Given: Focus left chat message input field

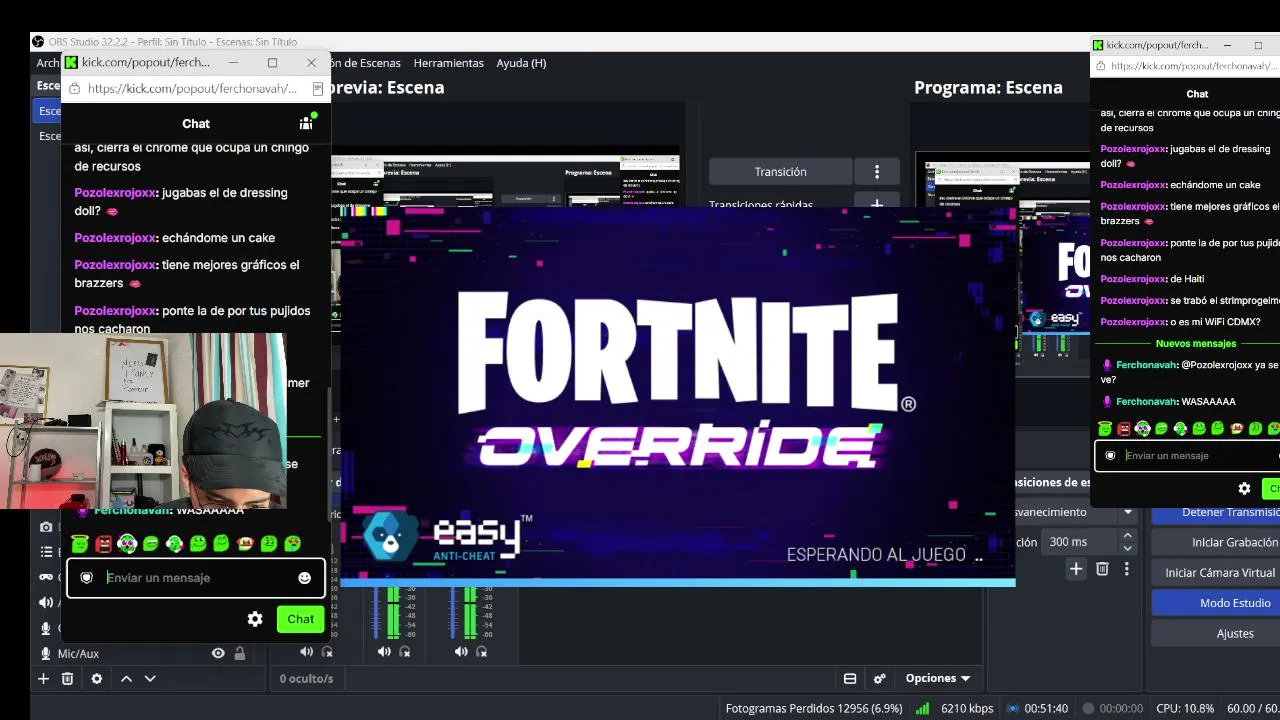Looking at the screenshot, I should click(x=196, y=578).
